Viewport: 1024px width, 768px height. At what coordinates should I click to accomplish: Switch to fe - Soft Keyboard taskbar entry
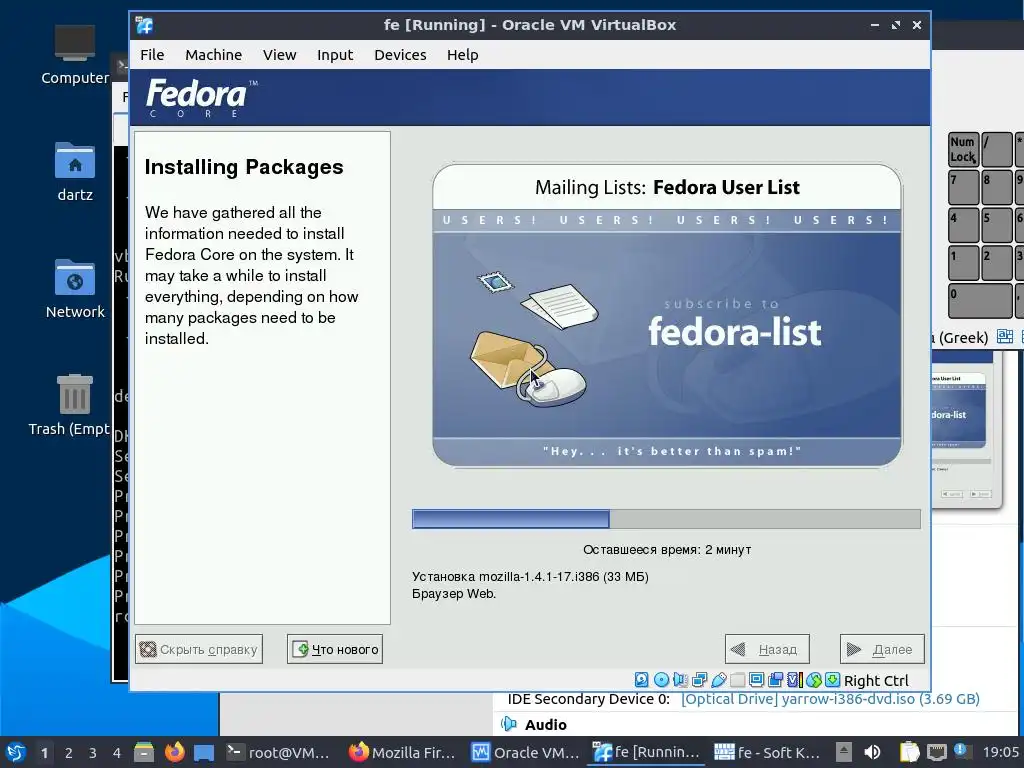tap(768, 752)
